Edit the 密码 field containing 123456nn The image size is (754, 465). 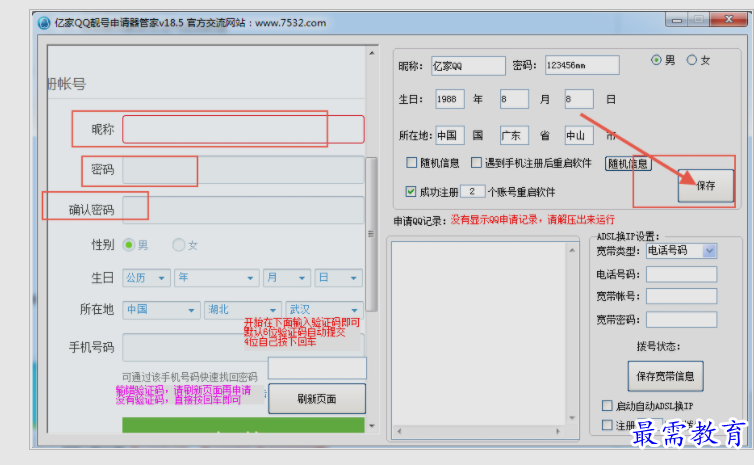pos(582,65)
